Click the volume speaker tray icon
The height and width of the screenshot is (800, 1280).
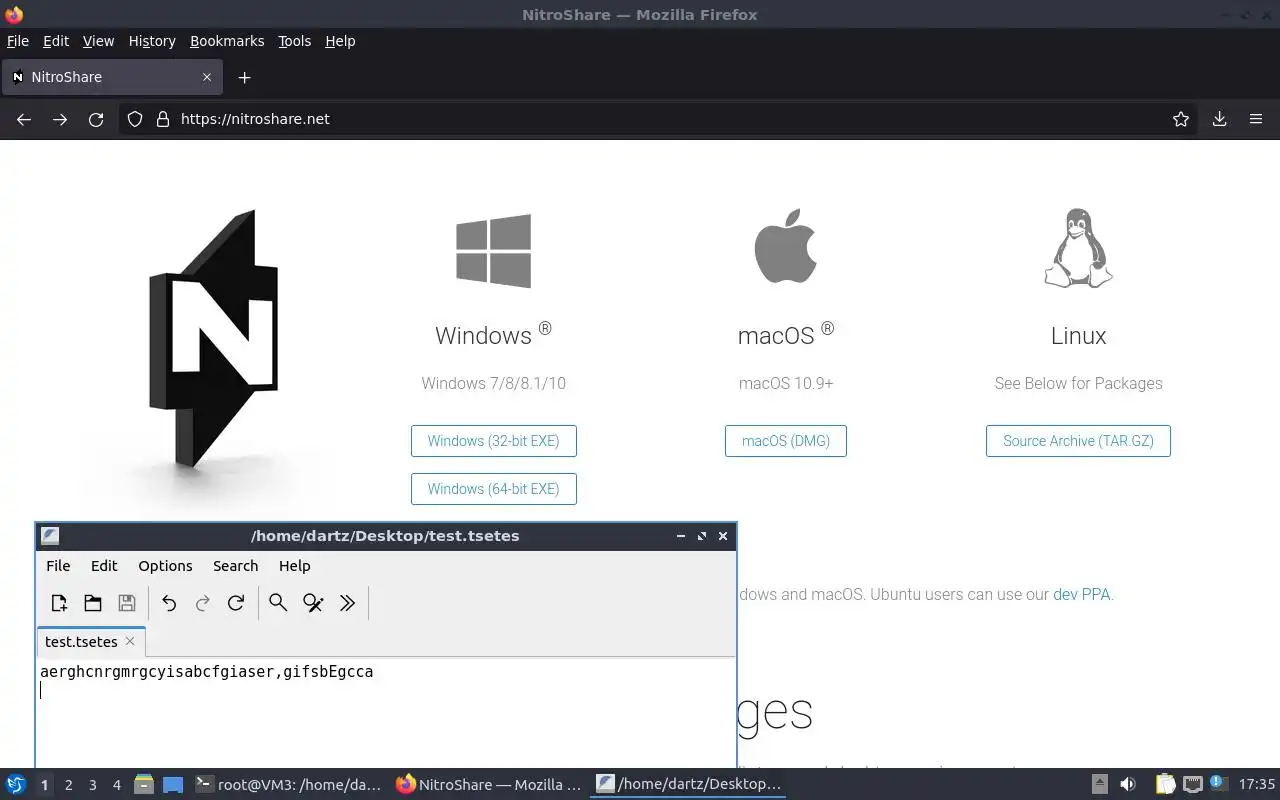pyautogui.click(x=1128, y=785)
